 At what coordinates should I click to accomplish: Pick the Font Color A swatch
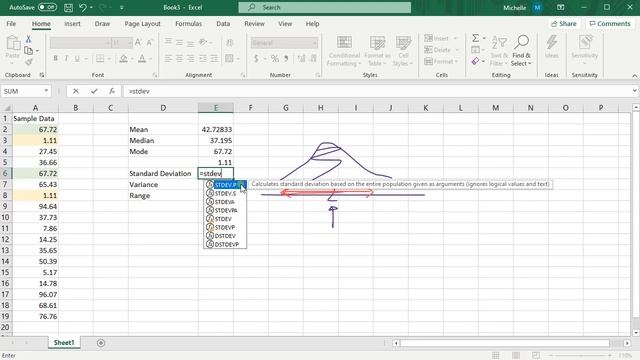pos(142,59)
